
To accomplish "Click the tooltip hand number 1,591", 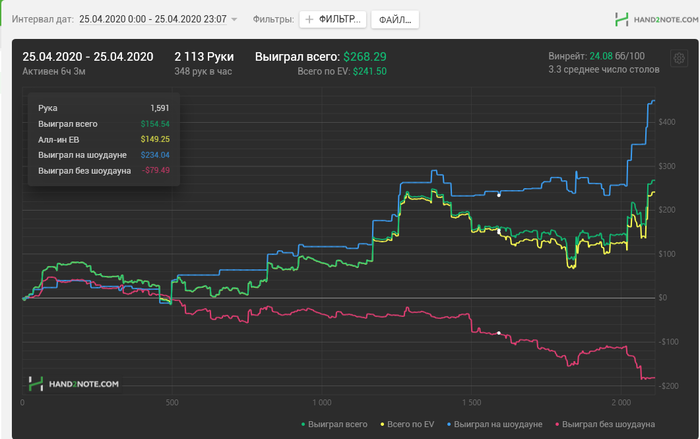I will click(x=160, y=108).
